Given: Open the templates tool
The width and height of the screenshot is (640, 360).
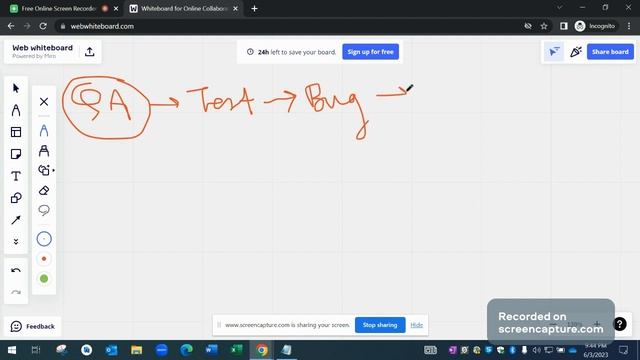Looking at the screenshot, I should pyautogui.click(x=16, y=132).
